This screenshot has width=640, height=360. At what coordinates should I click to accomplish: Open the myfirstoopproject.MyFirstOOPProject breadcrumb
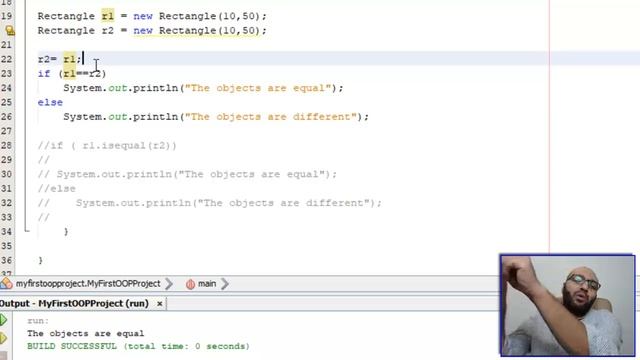[88, 284]
